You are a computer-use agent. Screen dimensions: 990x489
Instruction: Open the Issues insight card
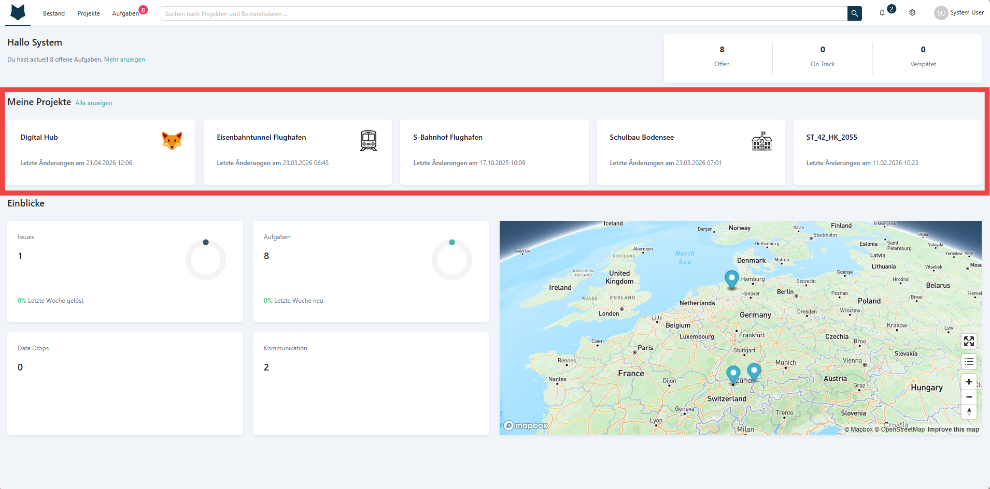(125, 272)
